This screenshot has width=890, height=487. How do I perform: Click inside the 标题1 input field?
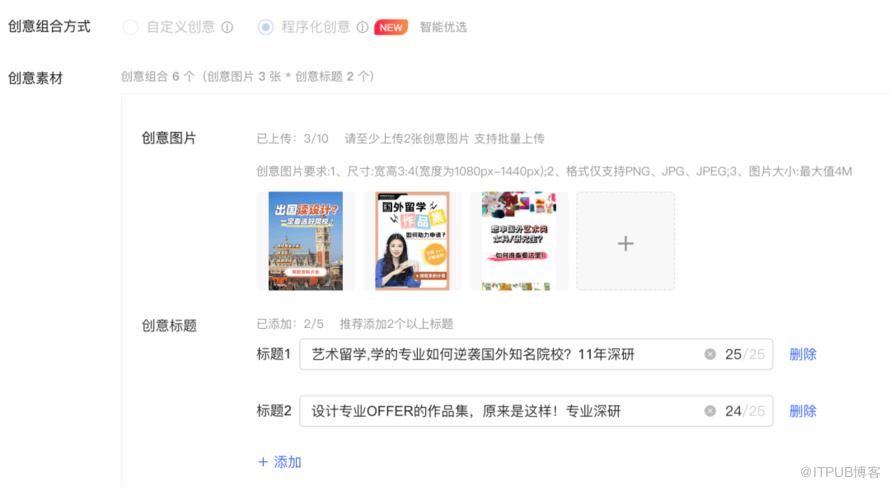pos(536,354)
